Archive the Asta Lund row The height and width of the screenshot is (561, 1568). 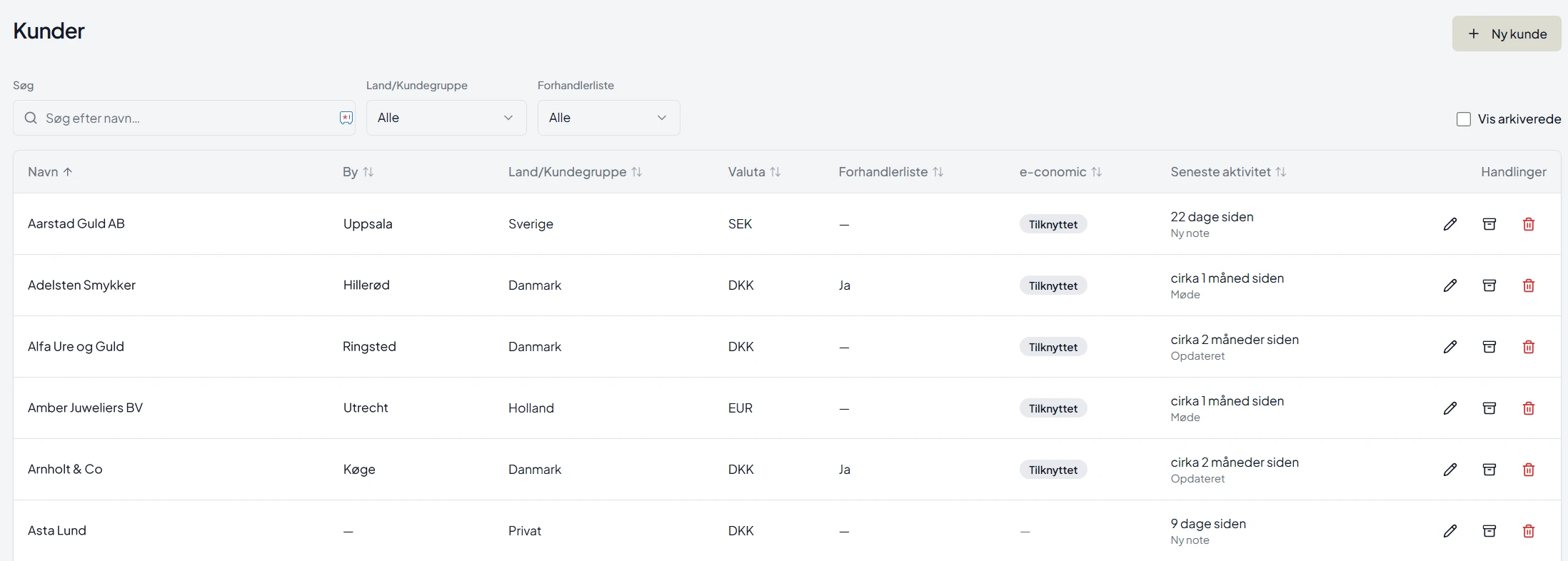(1489, 531)
